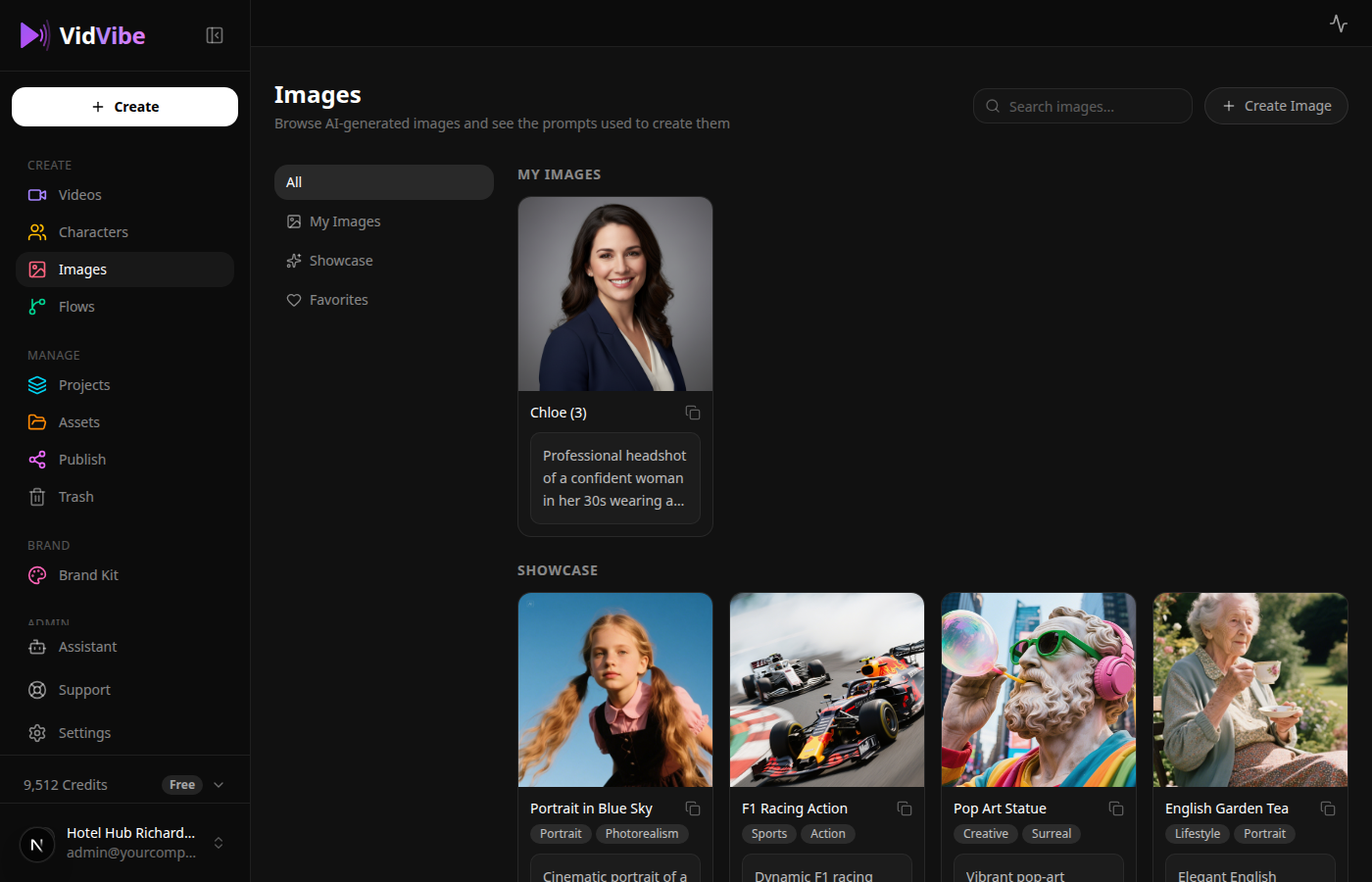Expand the credits plan chevron

(219, 785)
